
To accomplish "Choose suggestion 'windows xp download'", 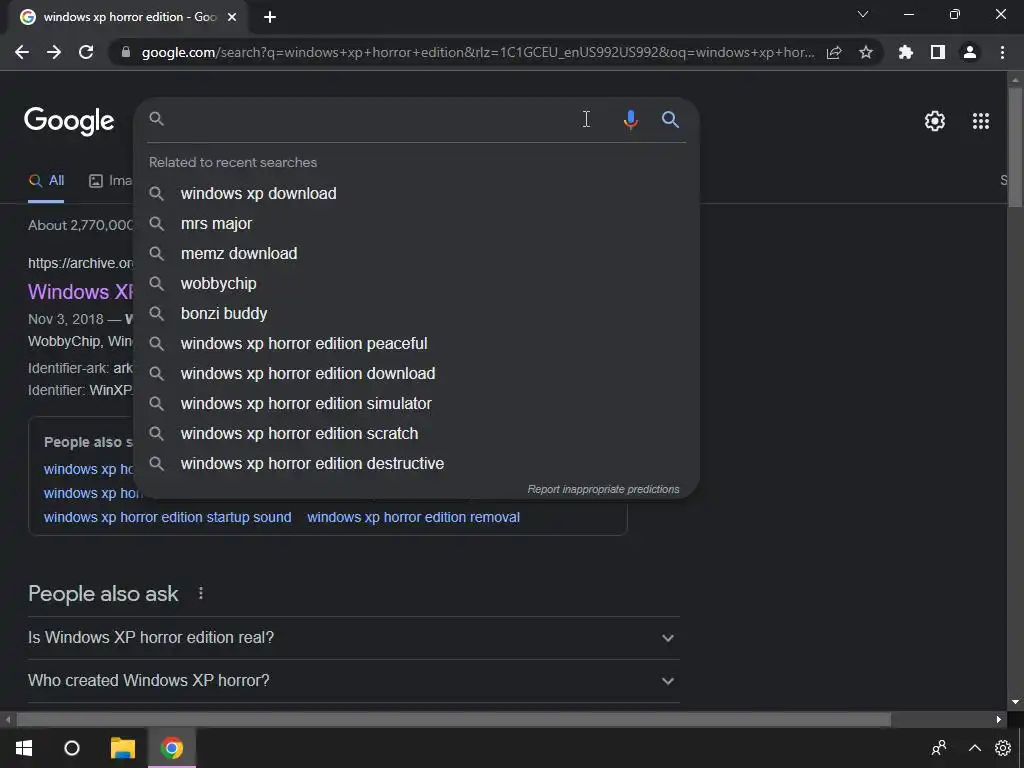I will [x=416, y=193].
